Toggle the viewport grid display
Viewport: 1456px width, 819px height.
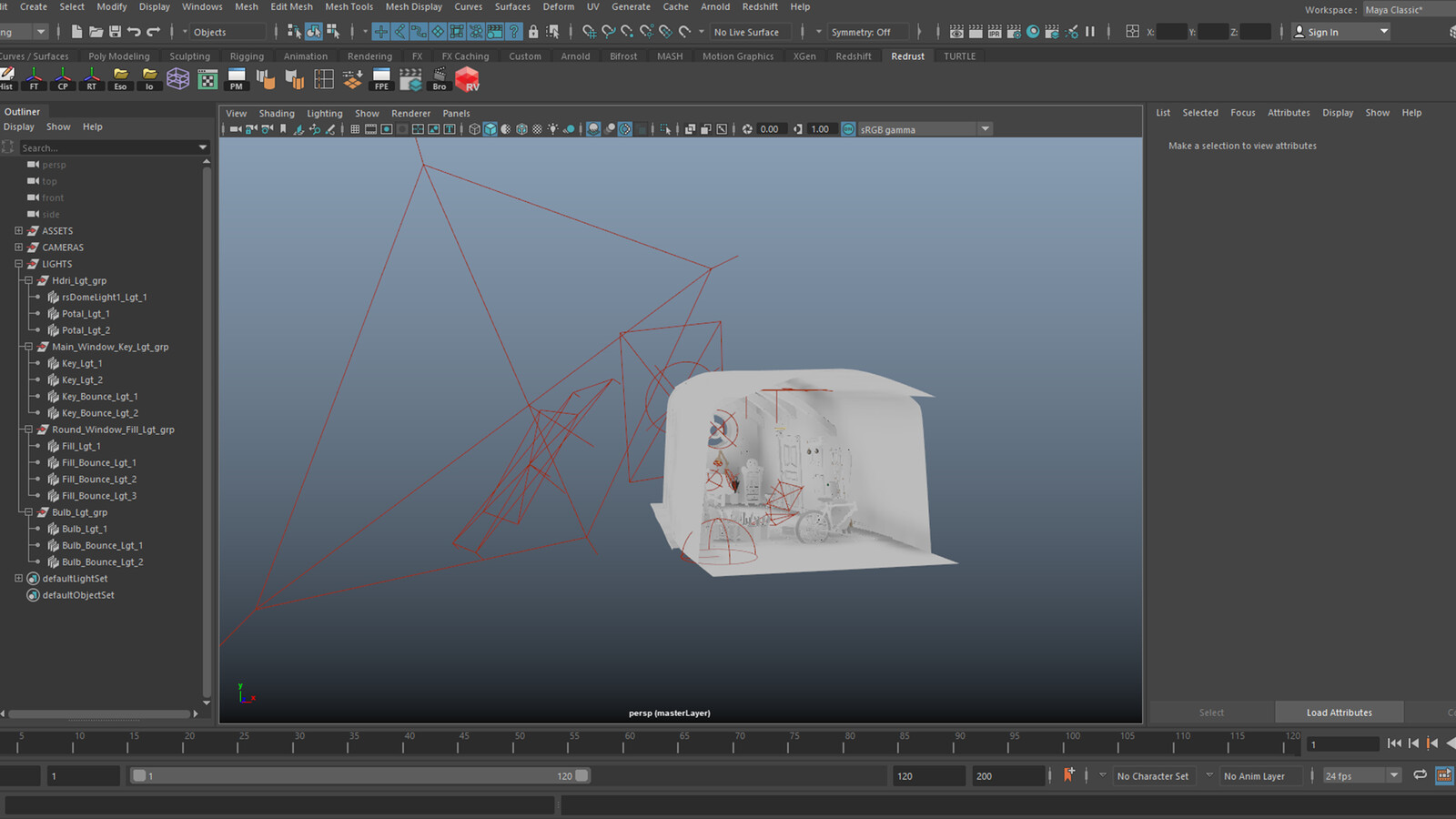[x=355, y=129]
